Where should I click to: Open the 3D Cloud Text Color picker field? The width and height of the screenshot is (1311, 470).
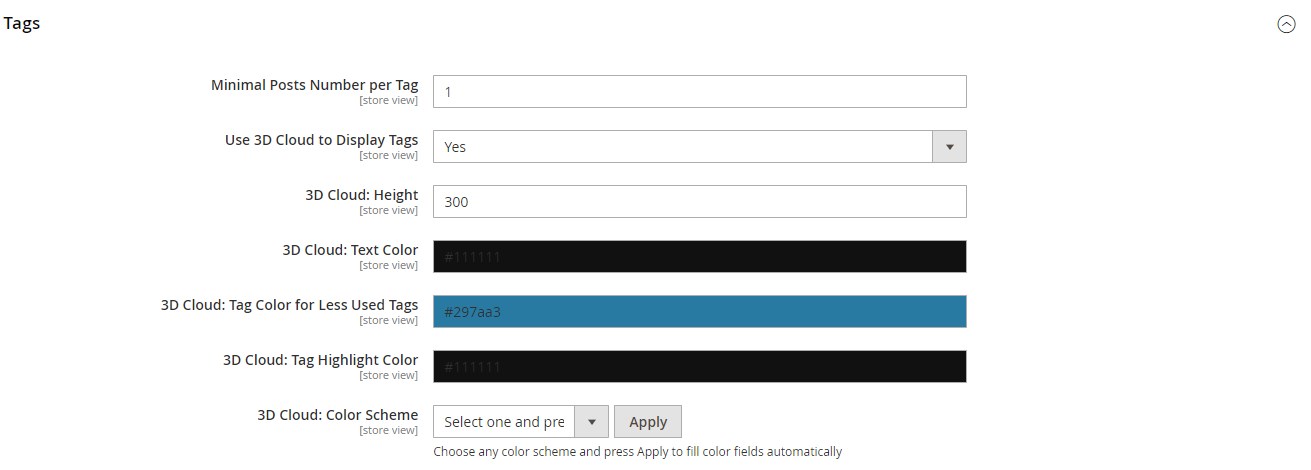[699, 256]
